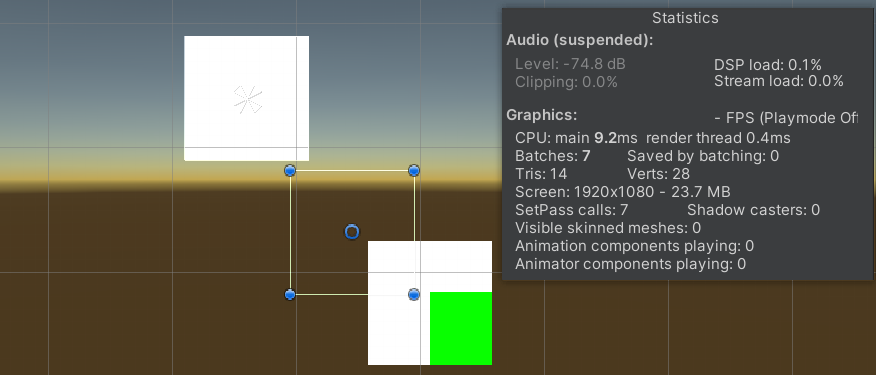Screen dimensions: 876x375
Task: Click the blue circular pivot handle
Action: [x=351, y=232]
